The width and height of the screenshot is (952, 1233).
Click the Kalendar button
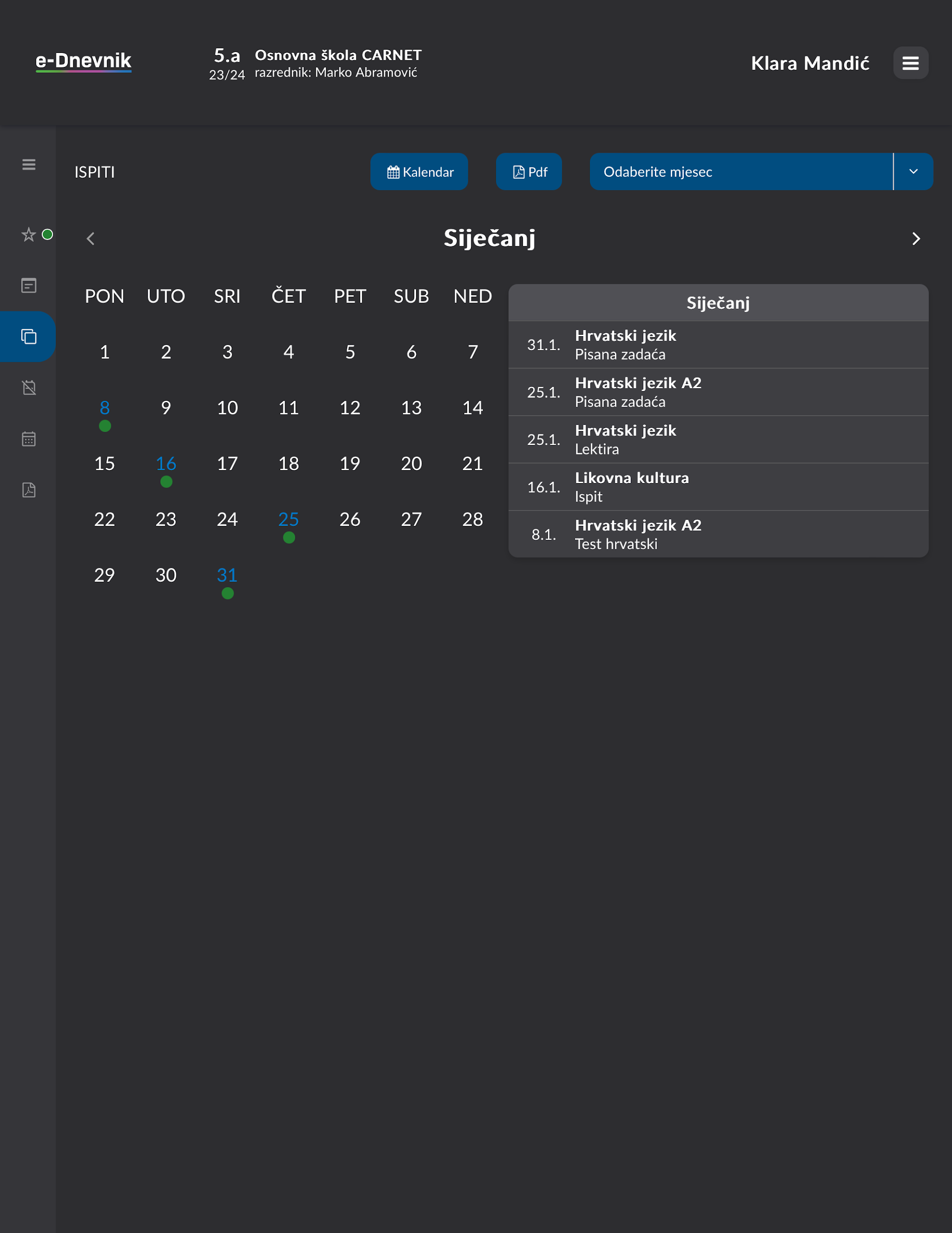tap(419, 171)
